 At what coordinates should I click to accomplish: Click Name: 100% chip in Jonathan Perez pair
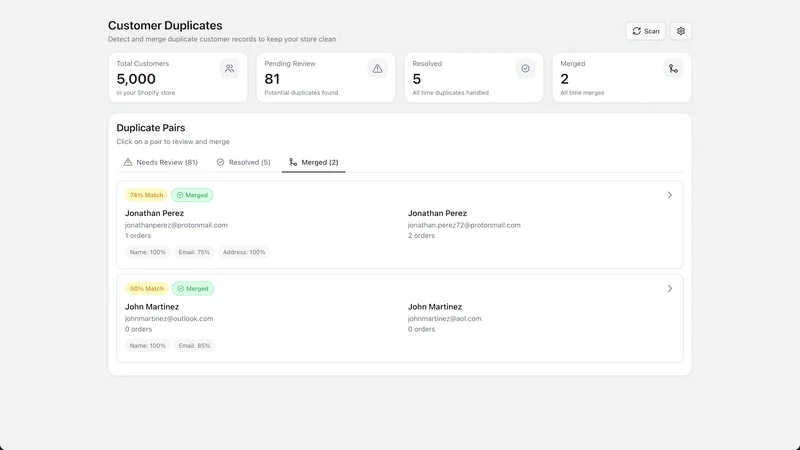[147, 252]
